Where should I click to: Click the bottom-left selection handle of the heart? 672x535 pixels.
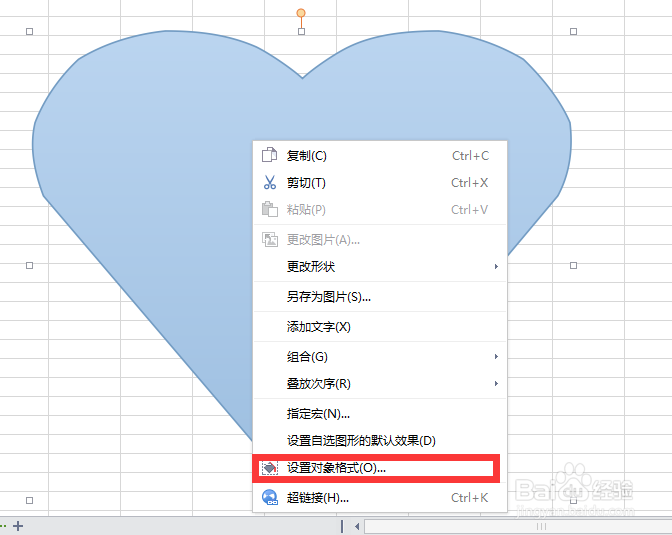coord(30,500)
